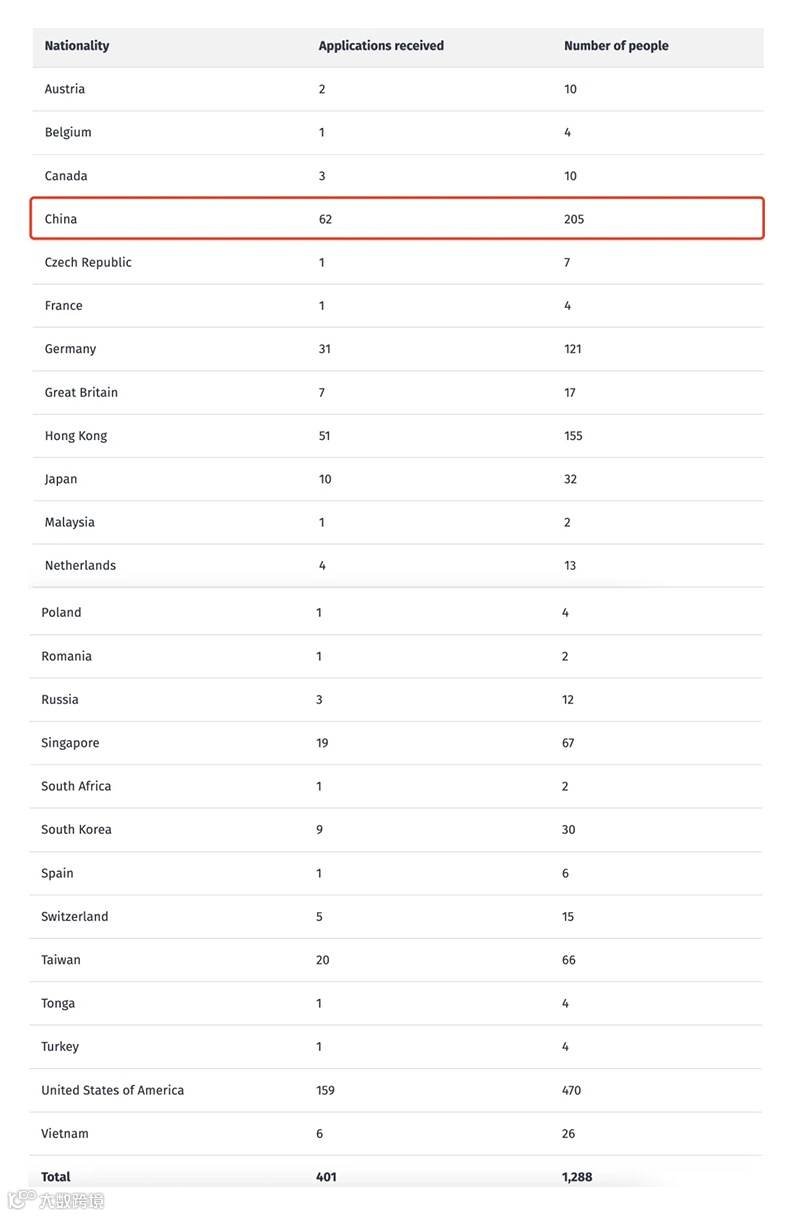The image size is (794, 1216).
Task: Select the Austria row label
Action: click(65, 89)
